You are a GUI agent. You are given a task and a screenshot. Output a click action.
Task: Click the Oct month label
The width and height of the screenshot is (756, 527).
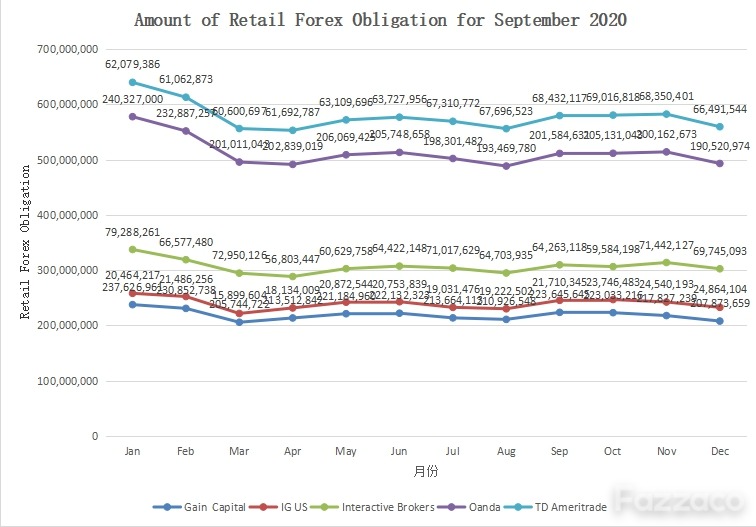coord(613,451)
